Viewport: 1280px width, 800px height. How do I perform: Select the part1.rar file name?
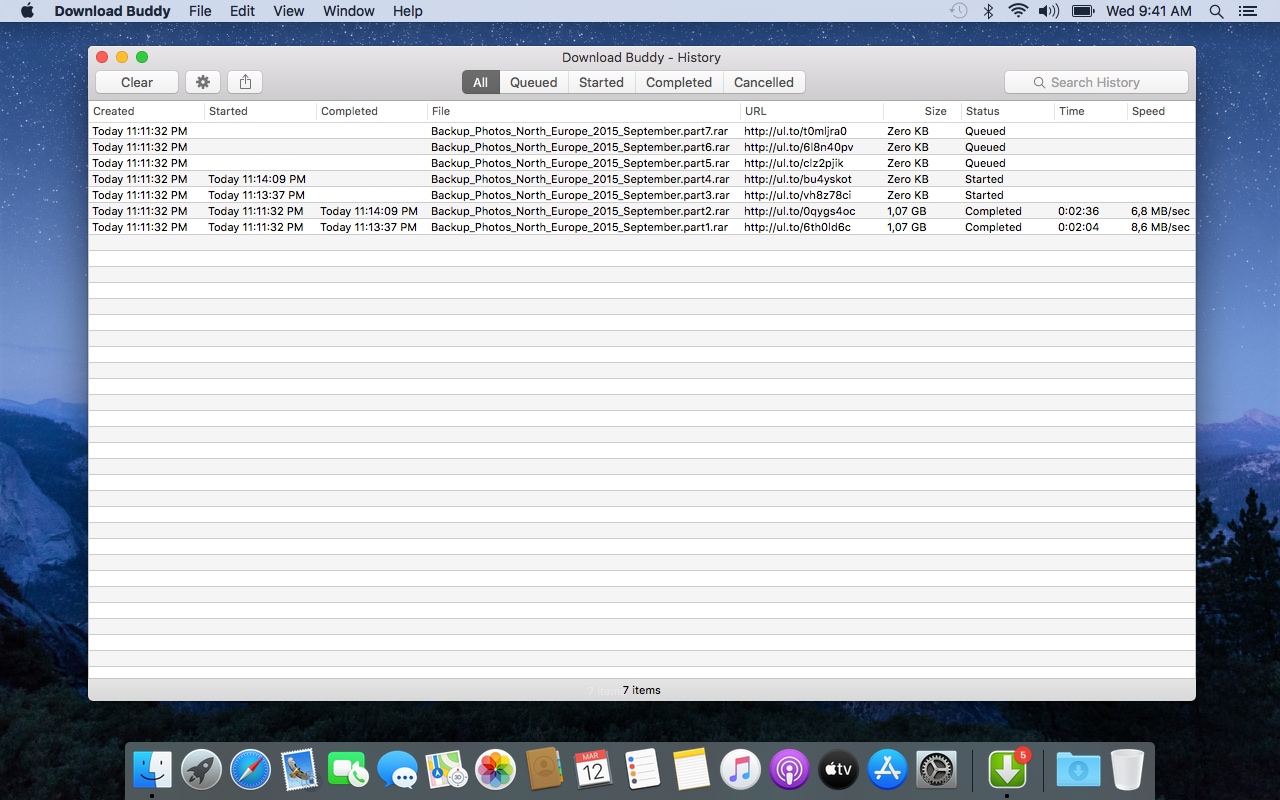point(580,227)
